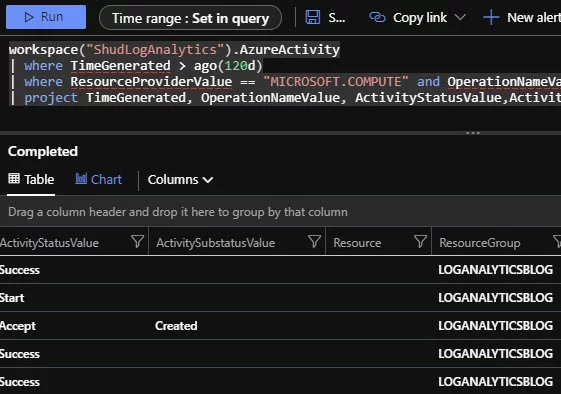Filter the ActivitySubstatusValue column
Image resolution: width=561 pixels, height=394 pixels.
(x=314, y=242)
